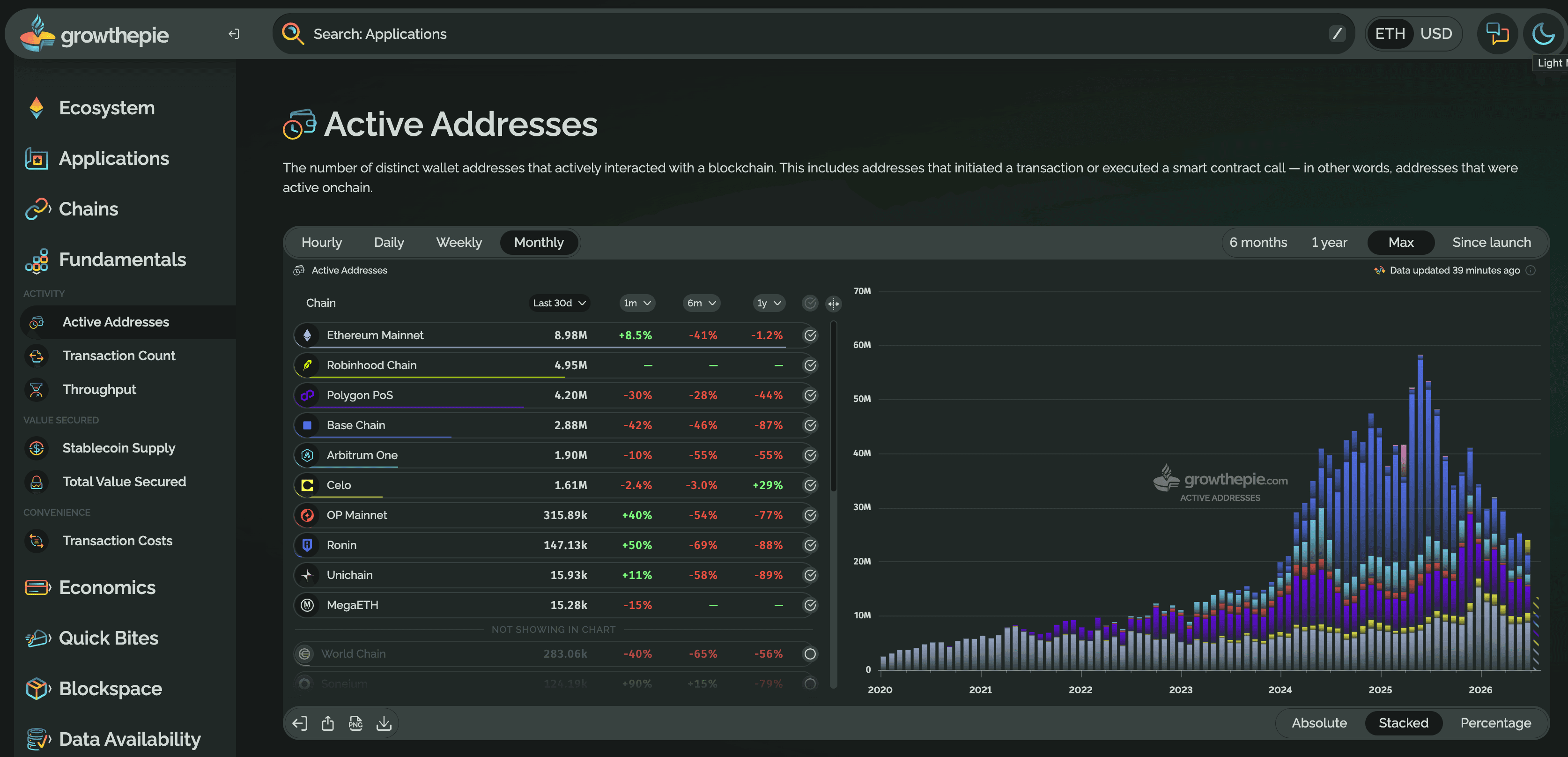Click the growthepie logo

[x=94, y=34]
